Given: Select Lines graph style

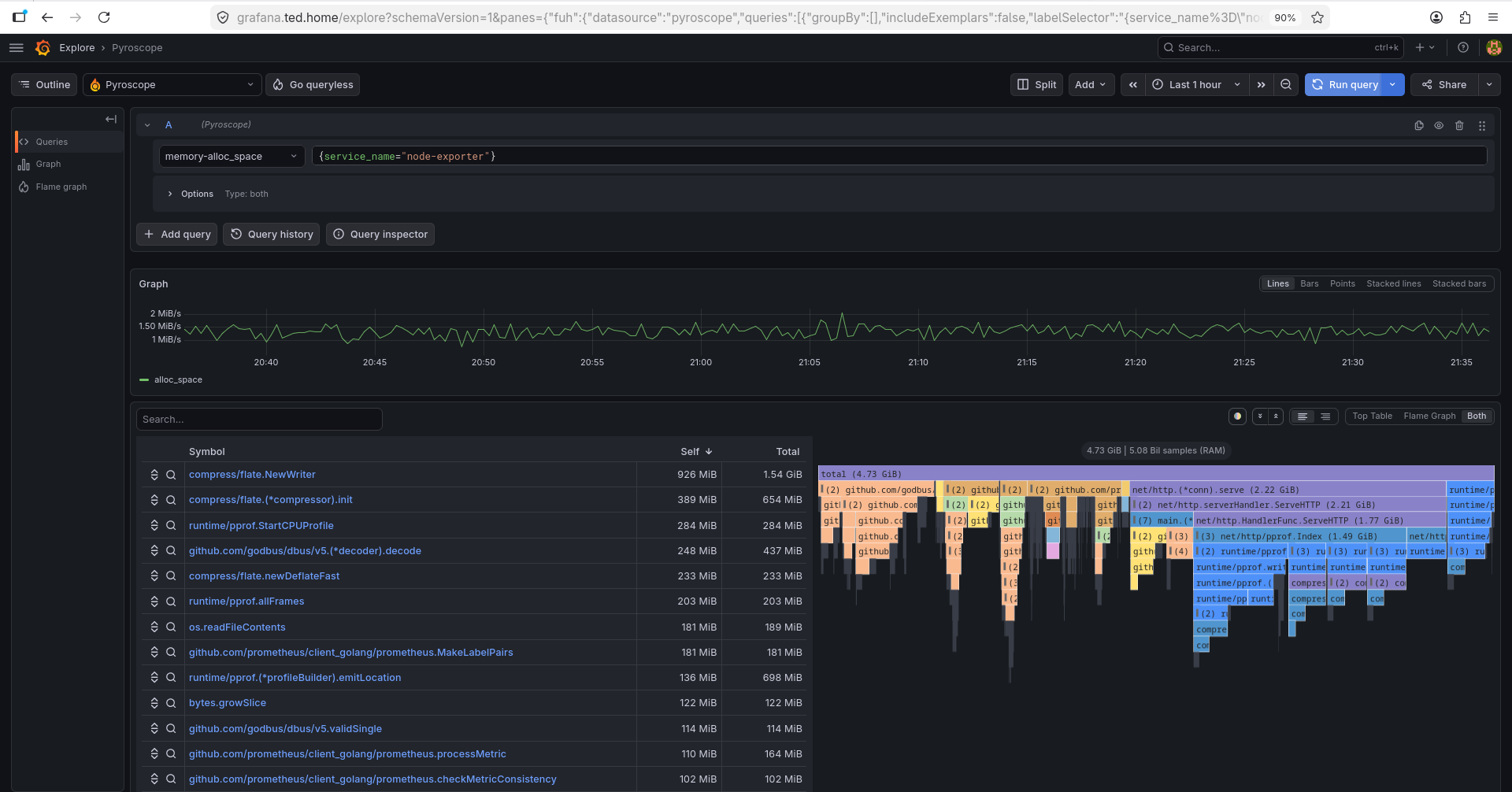Looking at the screenshot, I should [1278, 284].
